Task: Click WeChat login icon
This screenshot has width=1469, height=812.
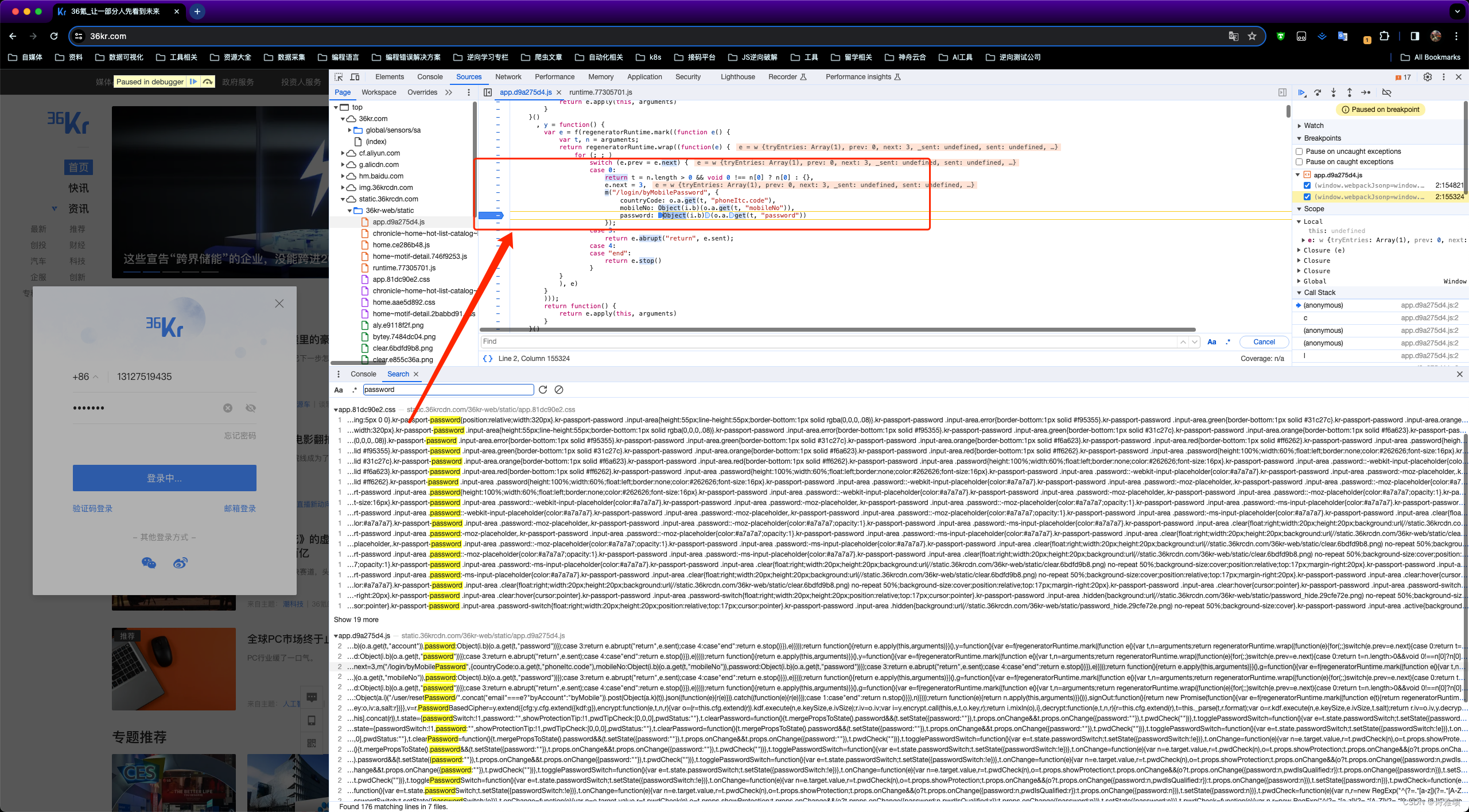Action: point(149,563)
